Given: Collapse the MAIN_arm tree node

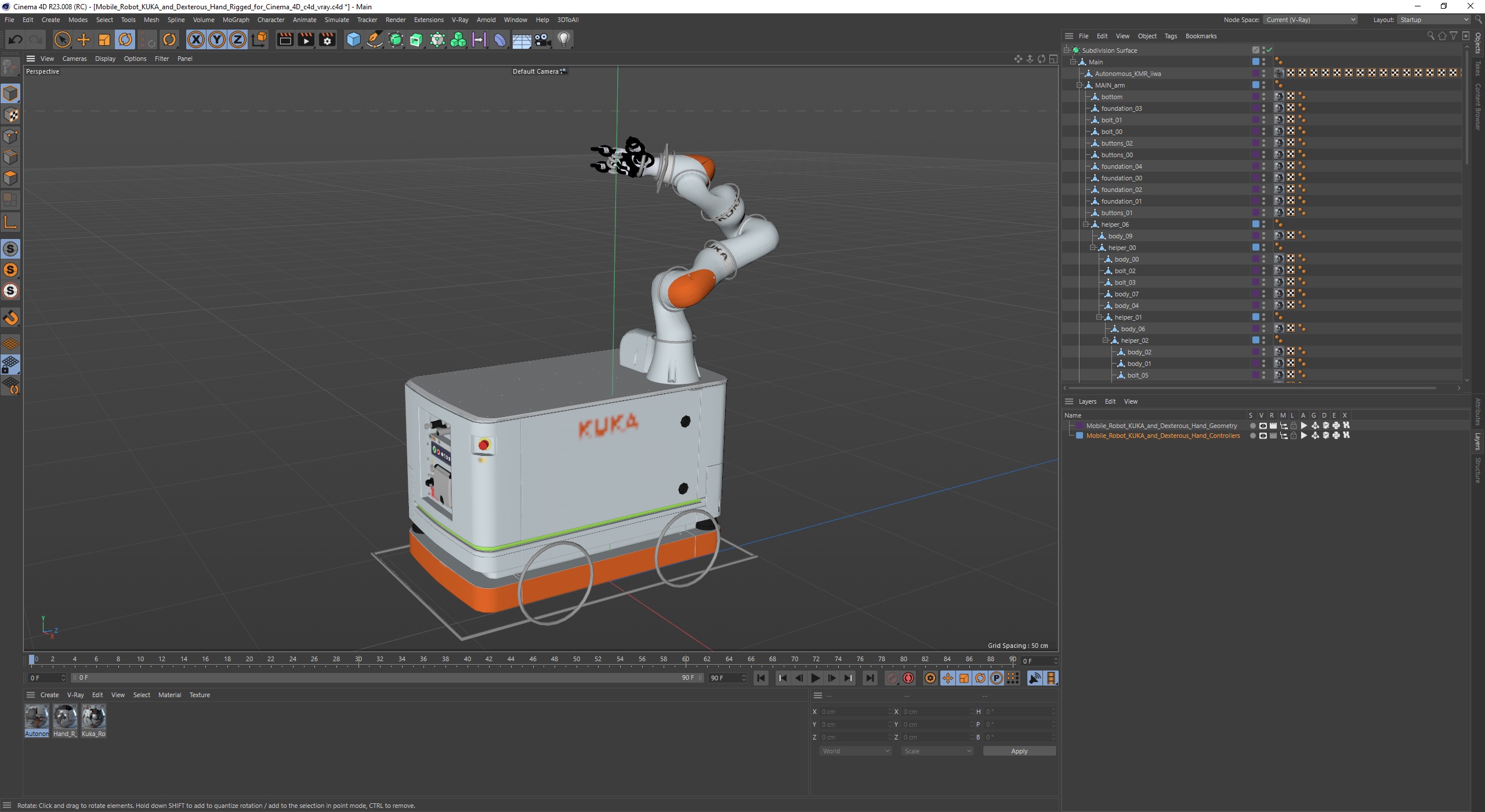Looking at the screenshot, I should click(1080, 85).
